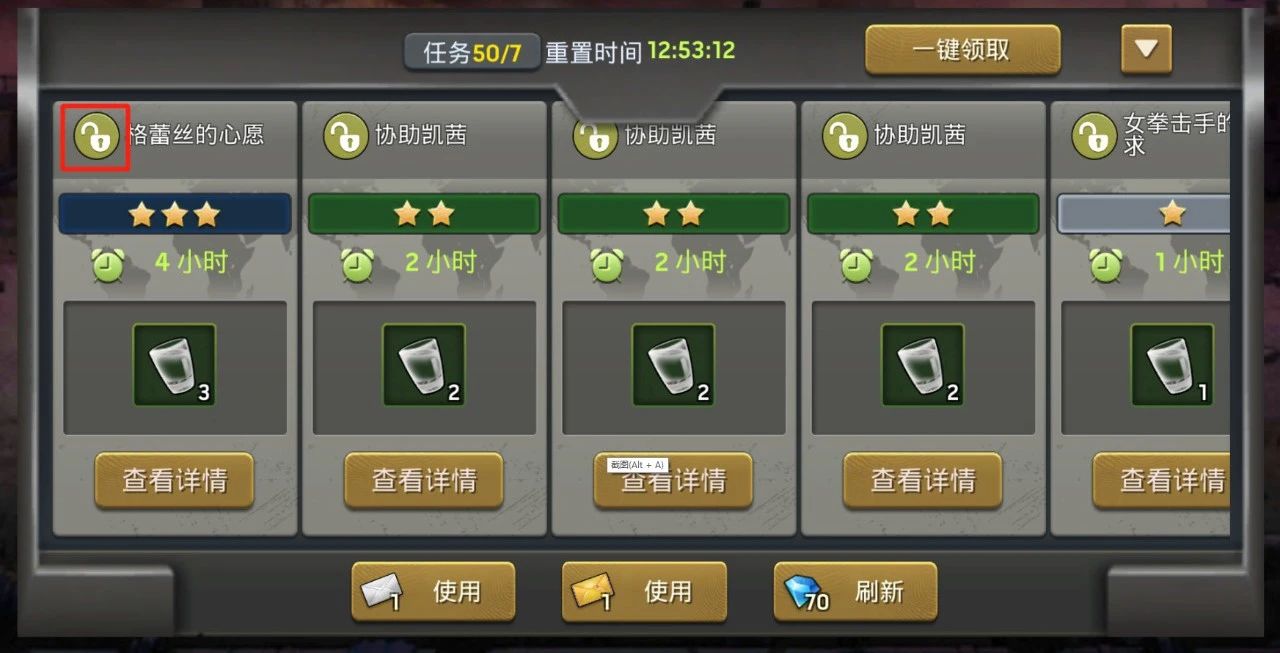Open 查看详情 for 格蕾丝的心愿 mission
The image size is (1280, 653).
click(x=175, y=481)
